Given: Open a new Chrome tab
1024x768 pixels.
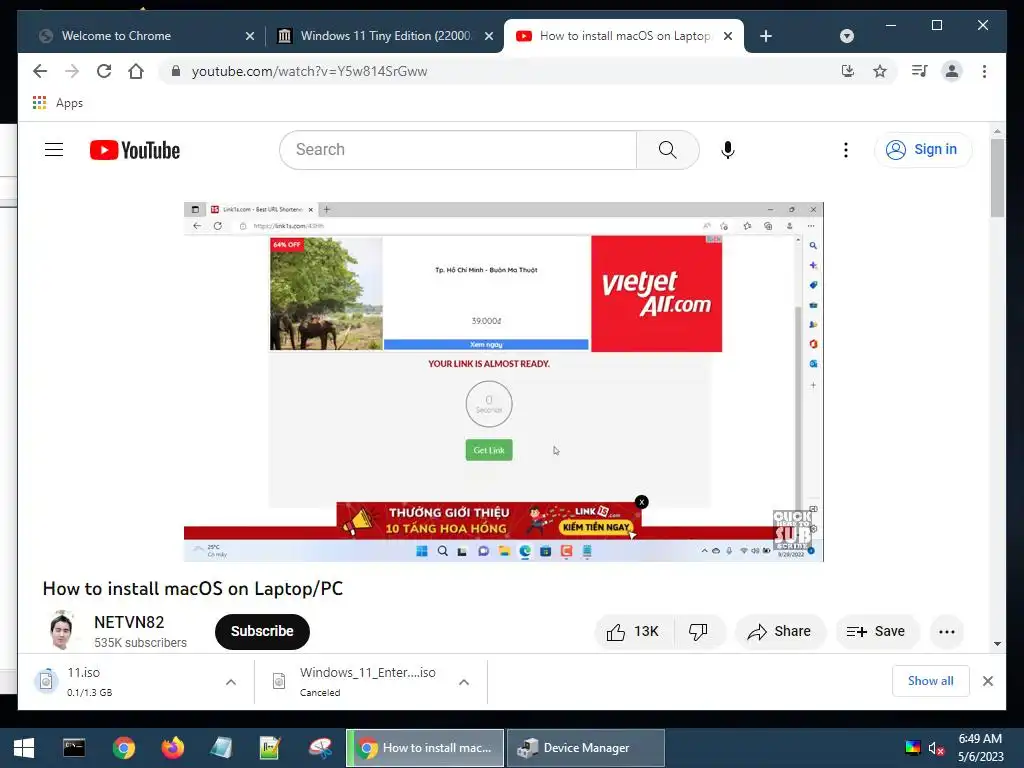Looking at the screenshot, I should pos(766,36).
